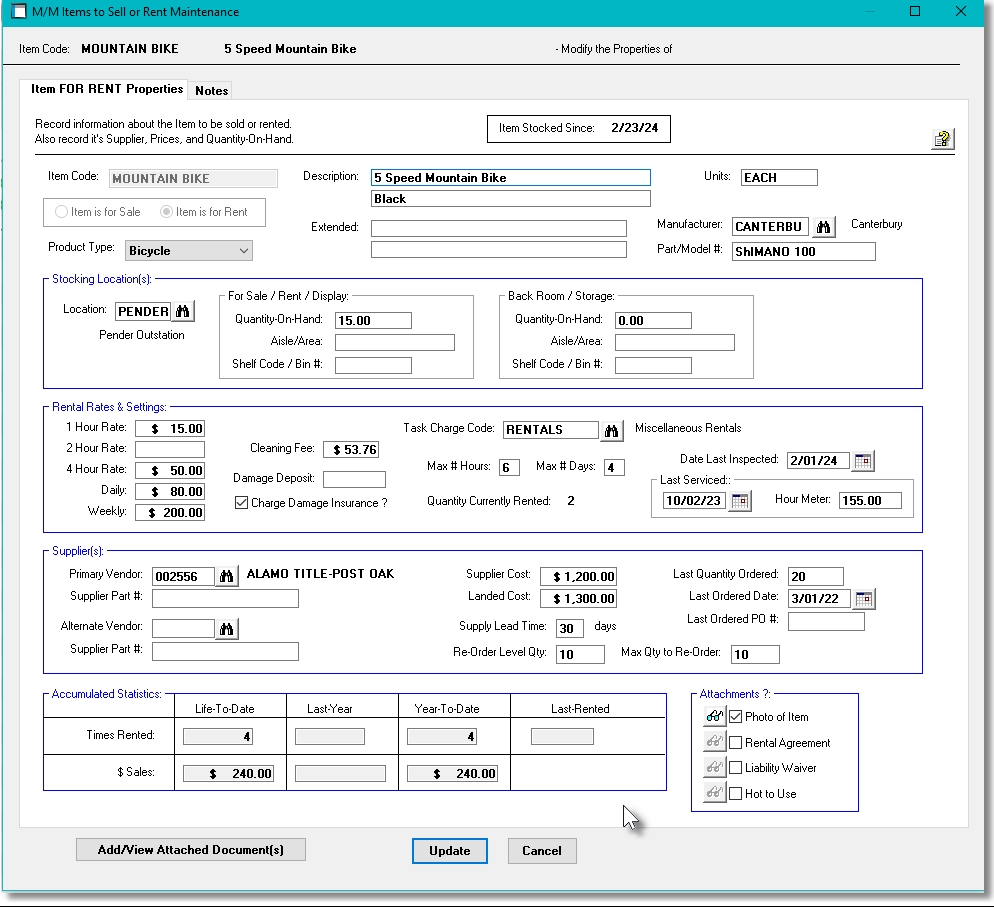Open the Manufacturer lookup binoculars icon
Screen dimensions: 994x907
[824, 227]
